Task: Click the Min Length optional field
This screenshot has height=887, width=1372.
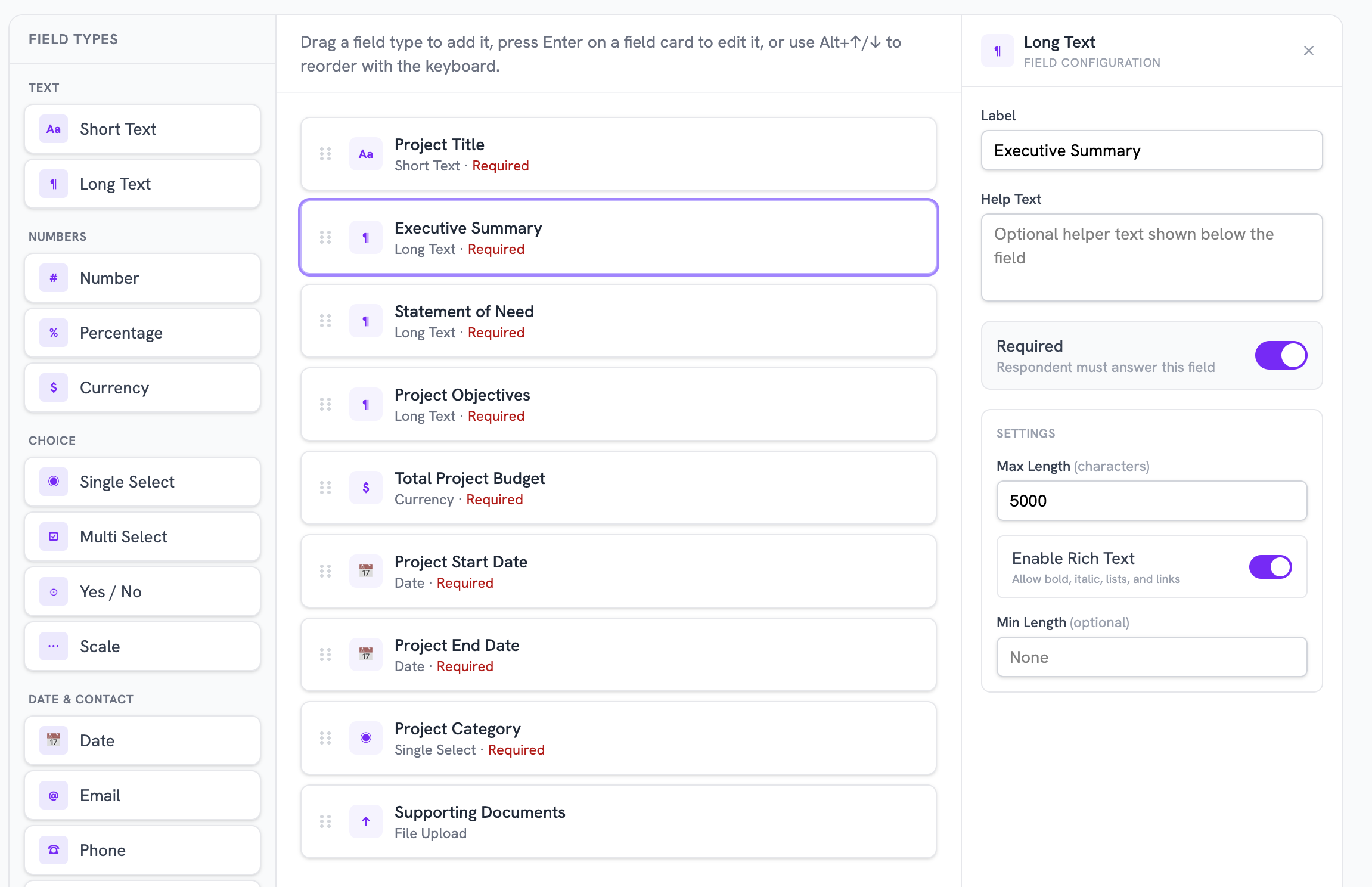Action: point(1152,658)
